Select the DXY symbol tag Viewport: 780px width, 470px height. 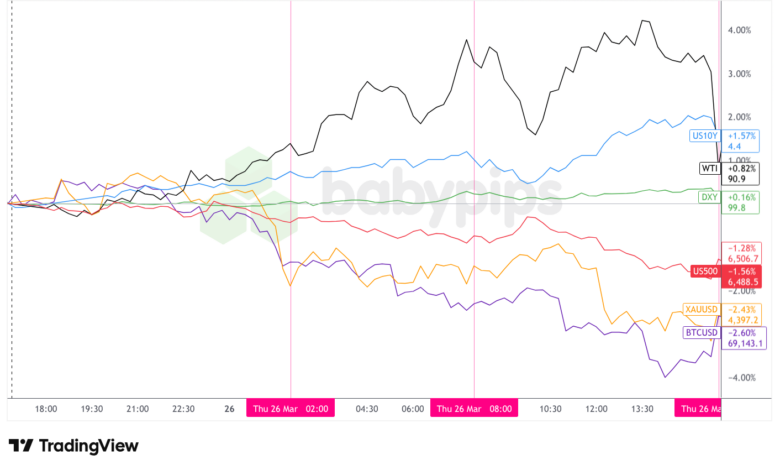pos(708,197)
